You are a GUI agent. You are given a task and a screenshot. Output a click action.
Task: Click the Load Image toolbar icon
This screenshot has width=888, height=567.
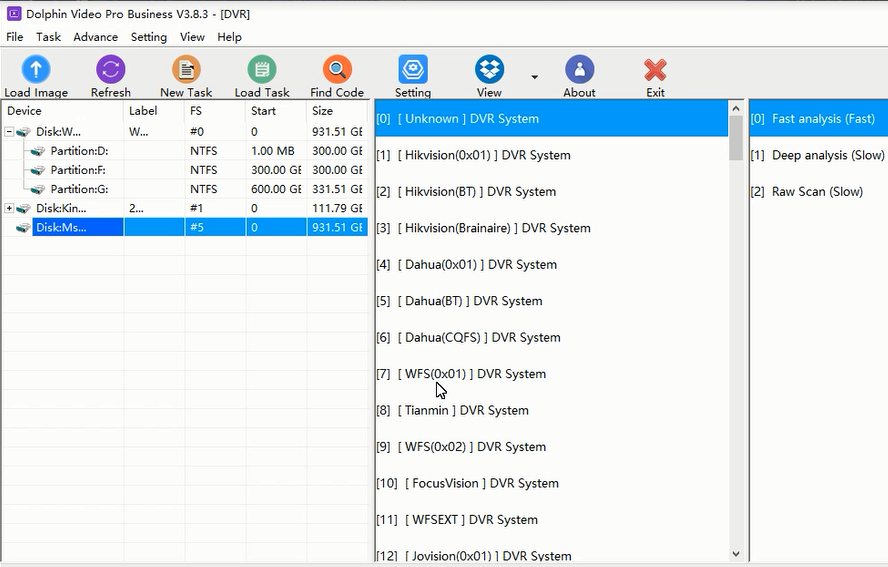click(x=36, y=70)
